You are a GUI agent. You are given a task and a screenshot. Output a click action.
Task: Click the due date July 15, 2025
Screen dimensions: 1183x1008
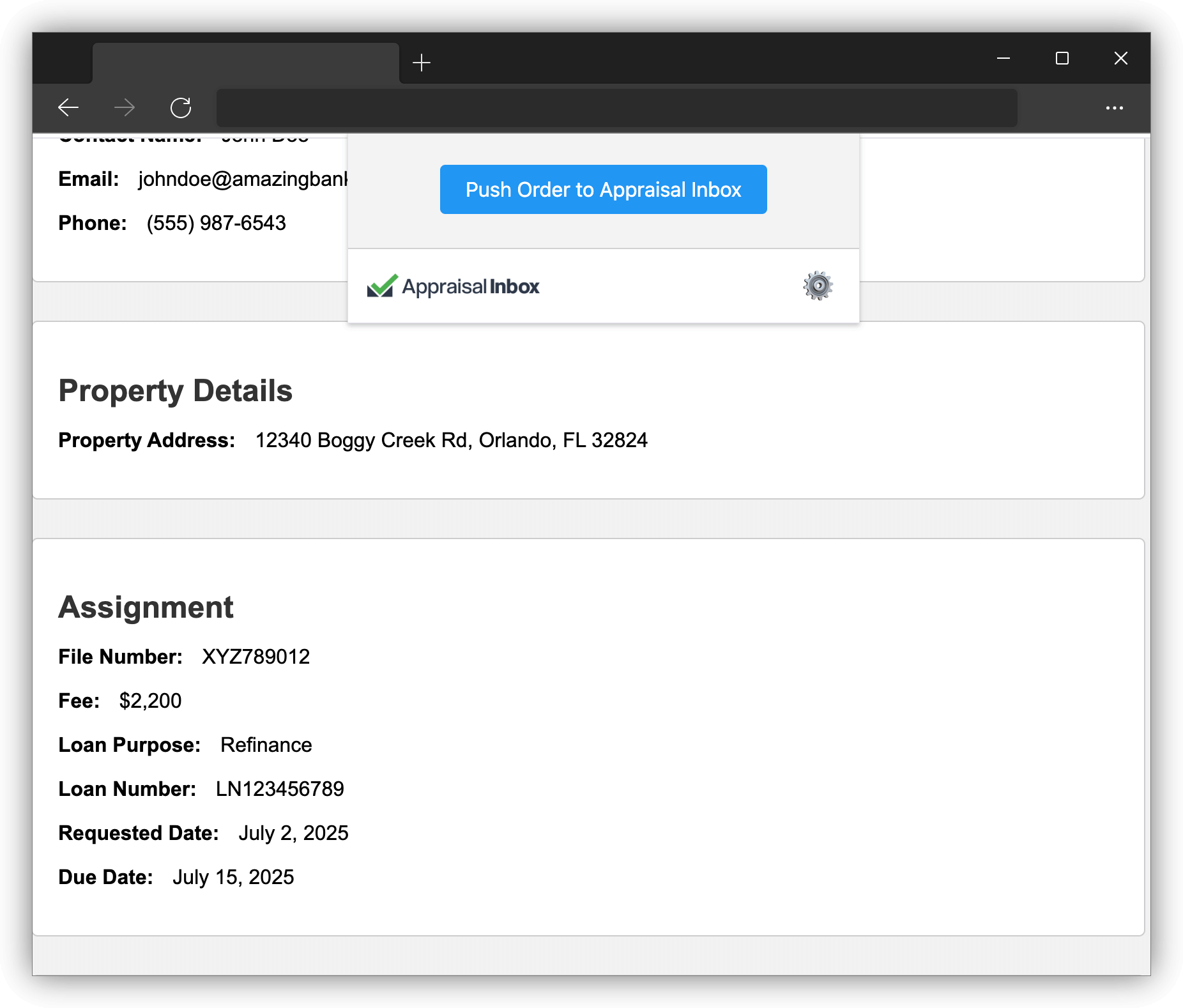point(233,877)
